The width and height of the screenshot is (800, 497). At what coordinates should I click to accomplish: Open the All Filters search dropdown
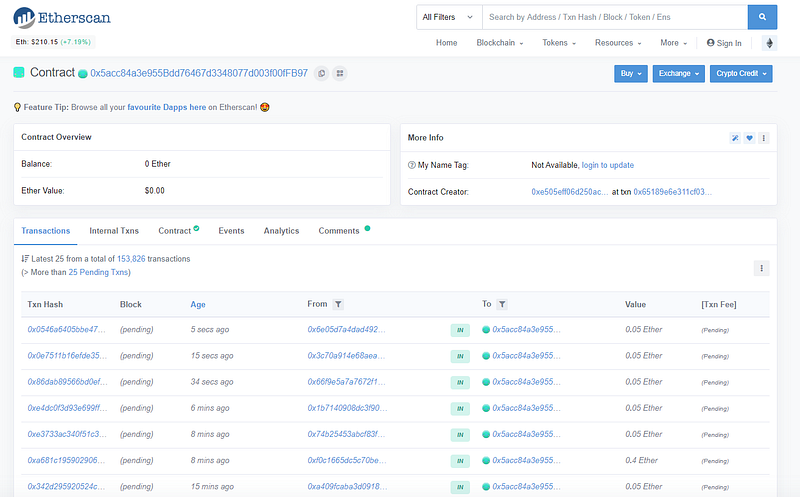pyautogui.click(x=445, y=17)
